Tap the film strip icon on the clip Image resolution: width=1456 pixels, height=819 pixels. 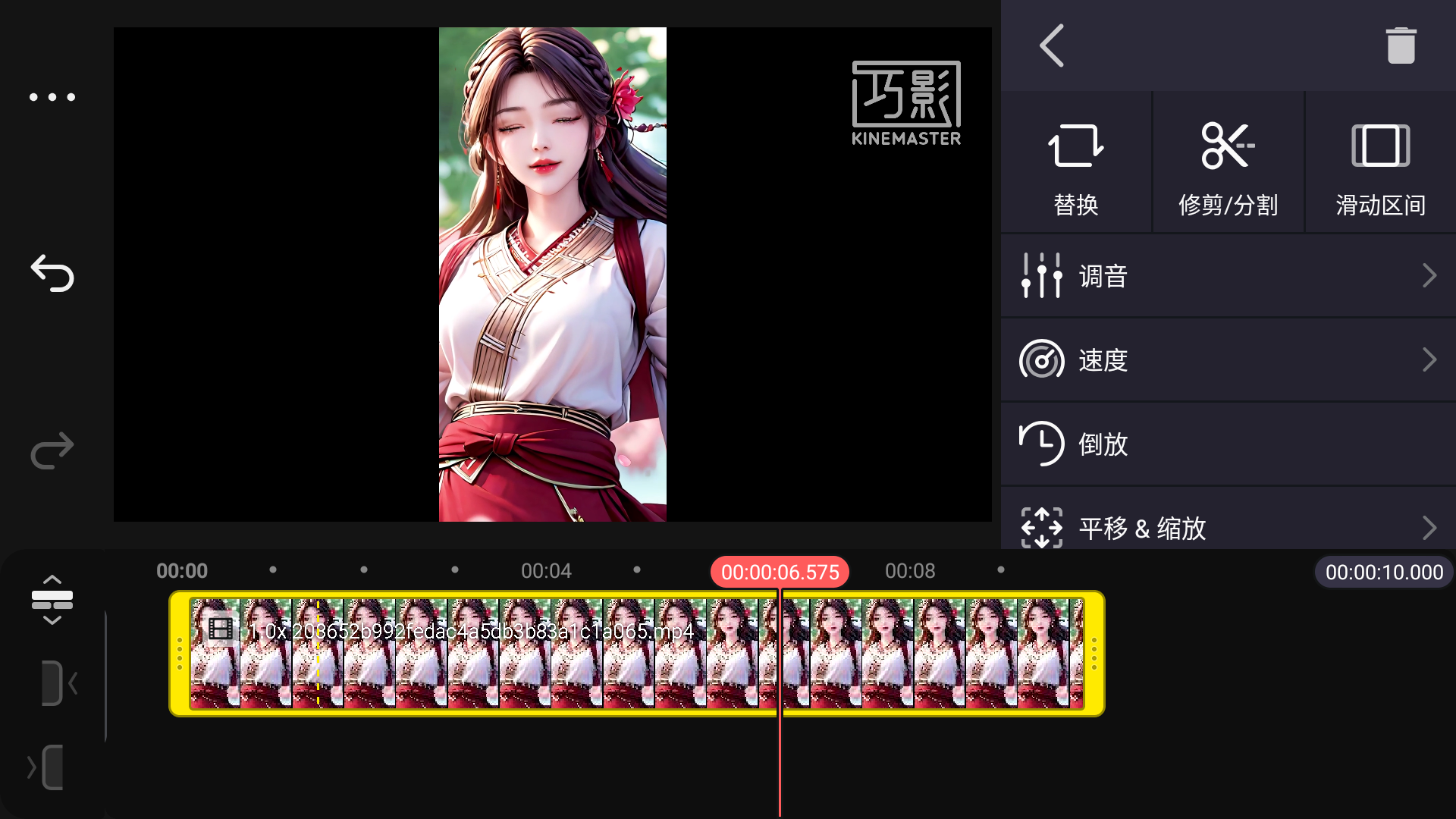coord(221,629)
